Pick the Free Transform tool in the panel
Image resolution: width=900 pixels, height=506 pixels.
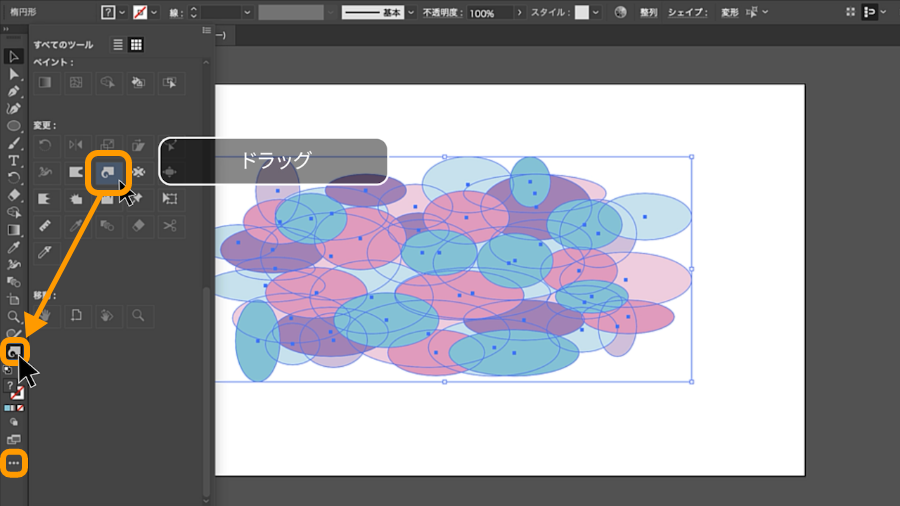pyautogui.click(x=170, y=199)
